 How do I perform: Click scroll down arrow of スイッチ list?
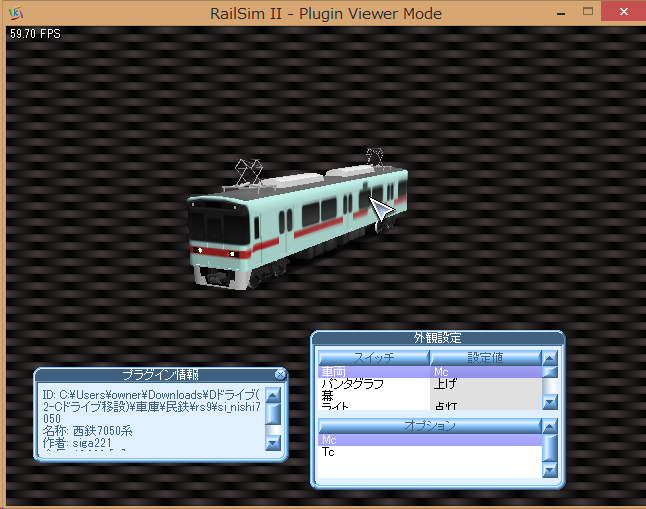(x=550, y=402)
